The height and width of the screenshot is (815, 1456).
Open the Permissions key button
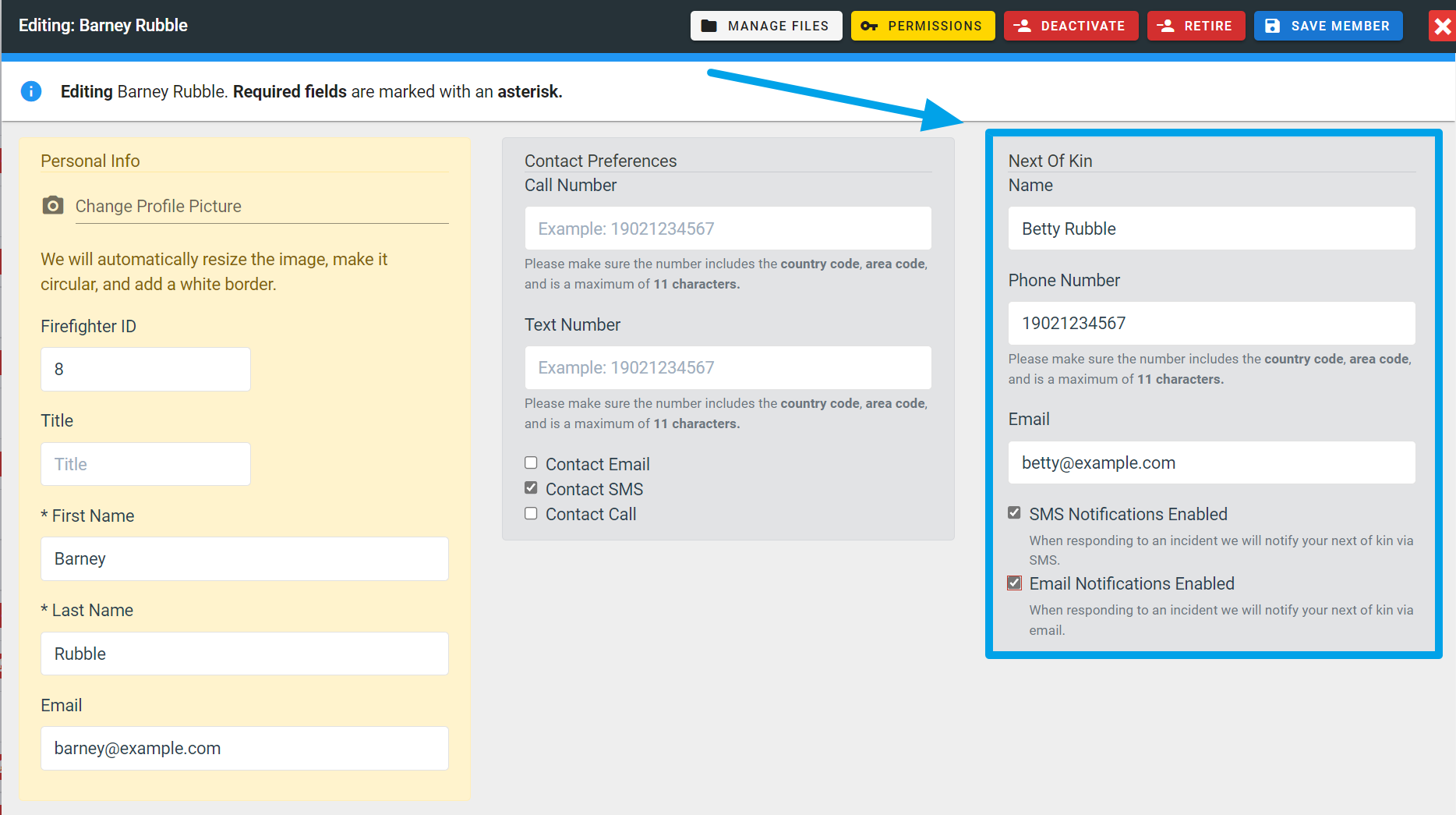[922, 26]
